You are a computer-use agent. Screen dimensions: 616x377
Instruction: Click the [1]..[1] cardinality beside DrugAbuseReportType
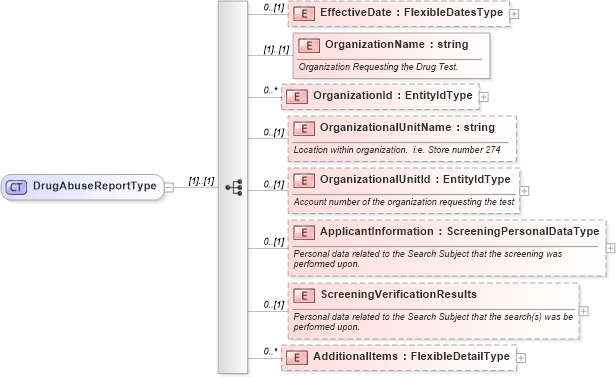202,181
